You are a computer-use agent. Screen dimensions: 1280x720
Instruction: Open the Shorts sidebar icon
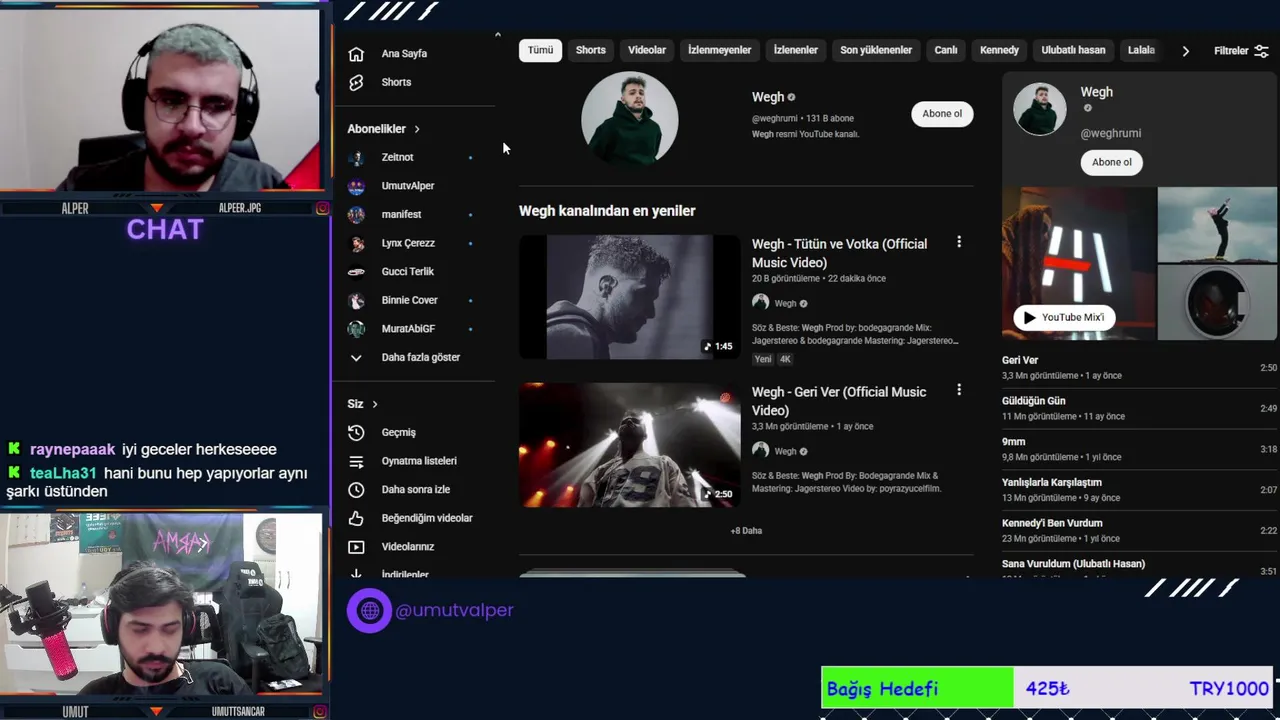356,82
